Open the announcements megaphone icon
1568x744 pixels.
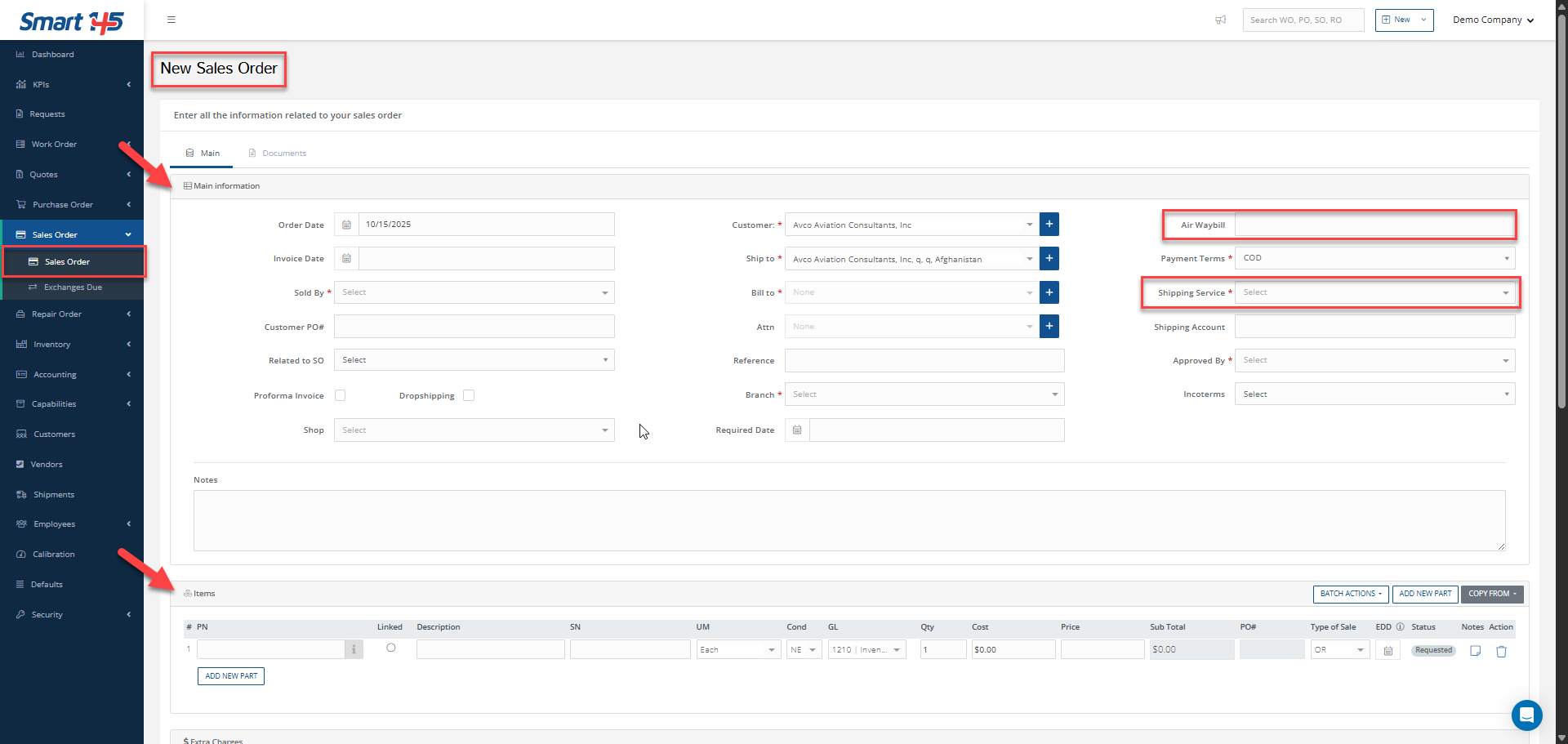click(1220, 20)
